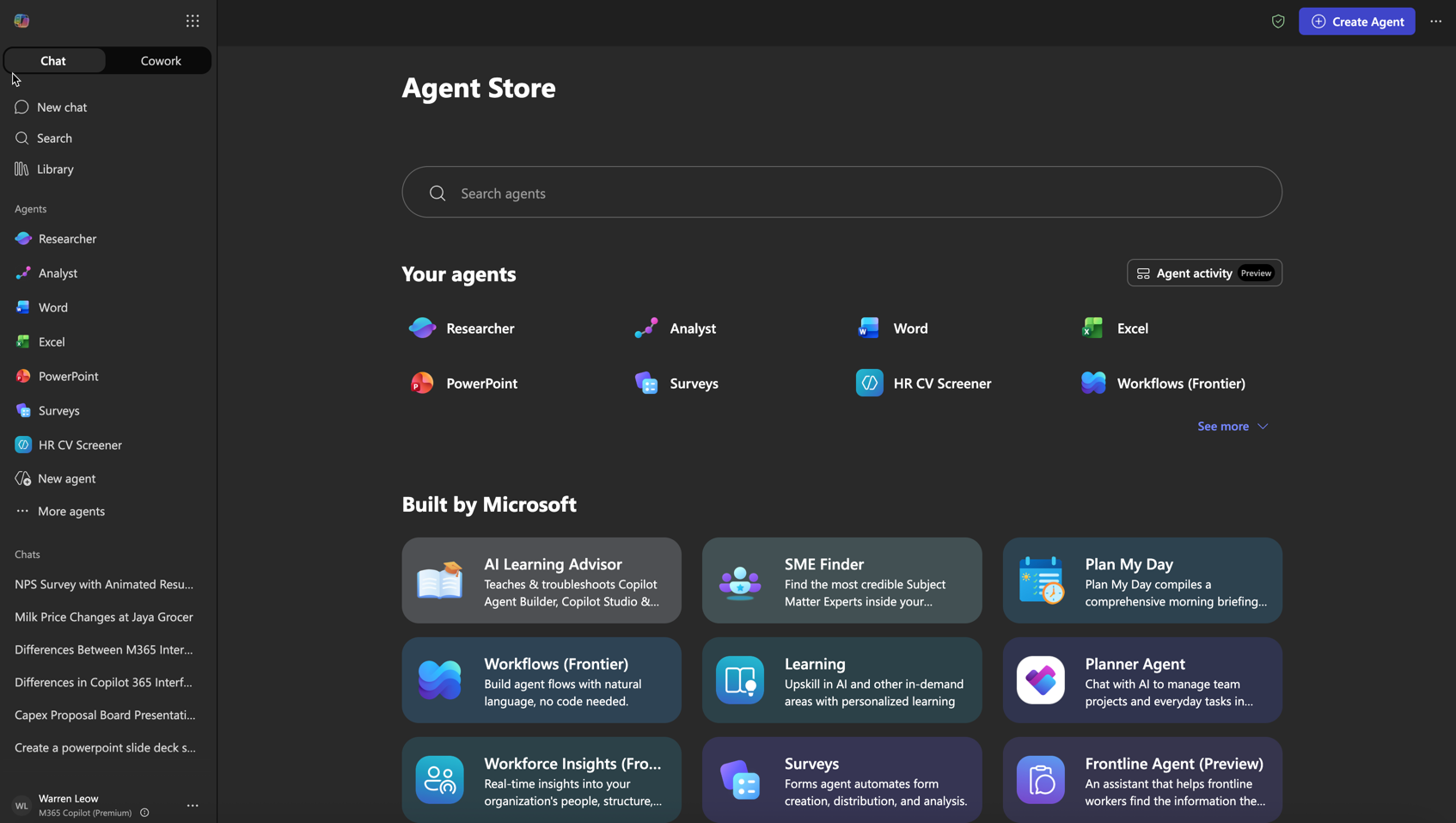
Task: Open the Surveys card under Built by Microsoft
Action: (841, 780)
